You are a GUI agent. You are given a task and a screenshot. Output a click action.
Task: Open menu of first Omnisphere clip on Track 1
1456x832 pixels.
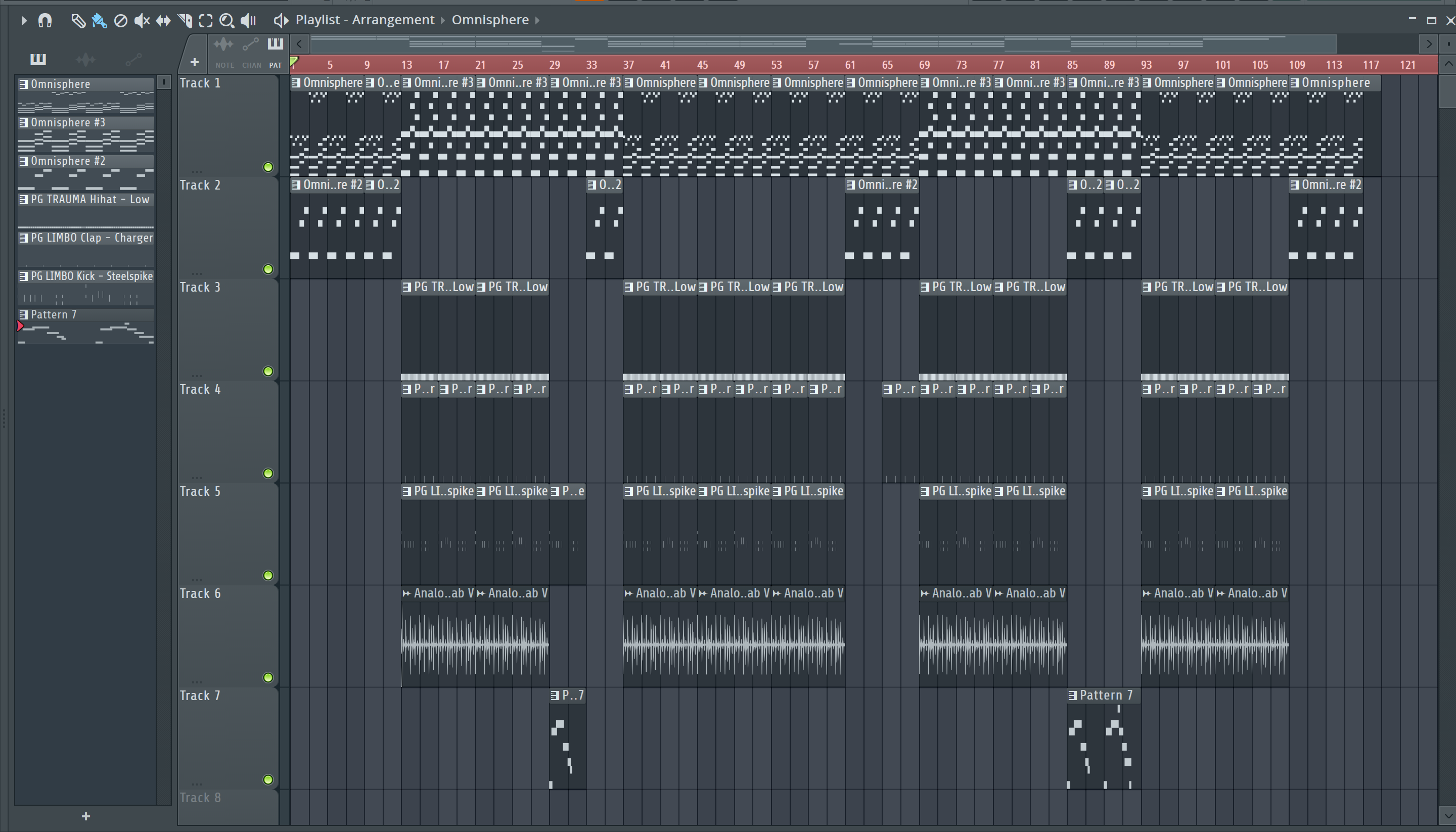(x=296, y=83)
